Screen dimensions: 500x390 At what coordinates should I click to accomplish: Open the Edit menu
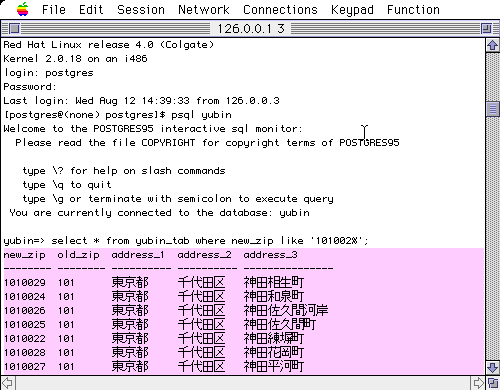[91, 10]
